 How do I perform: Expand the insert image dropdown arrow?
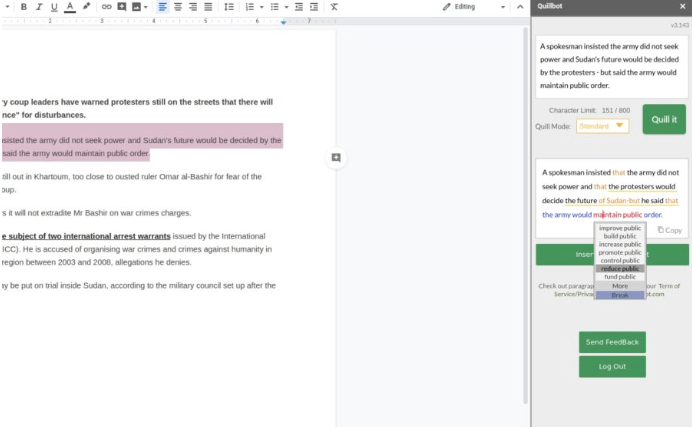click(x=146, y=7)
